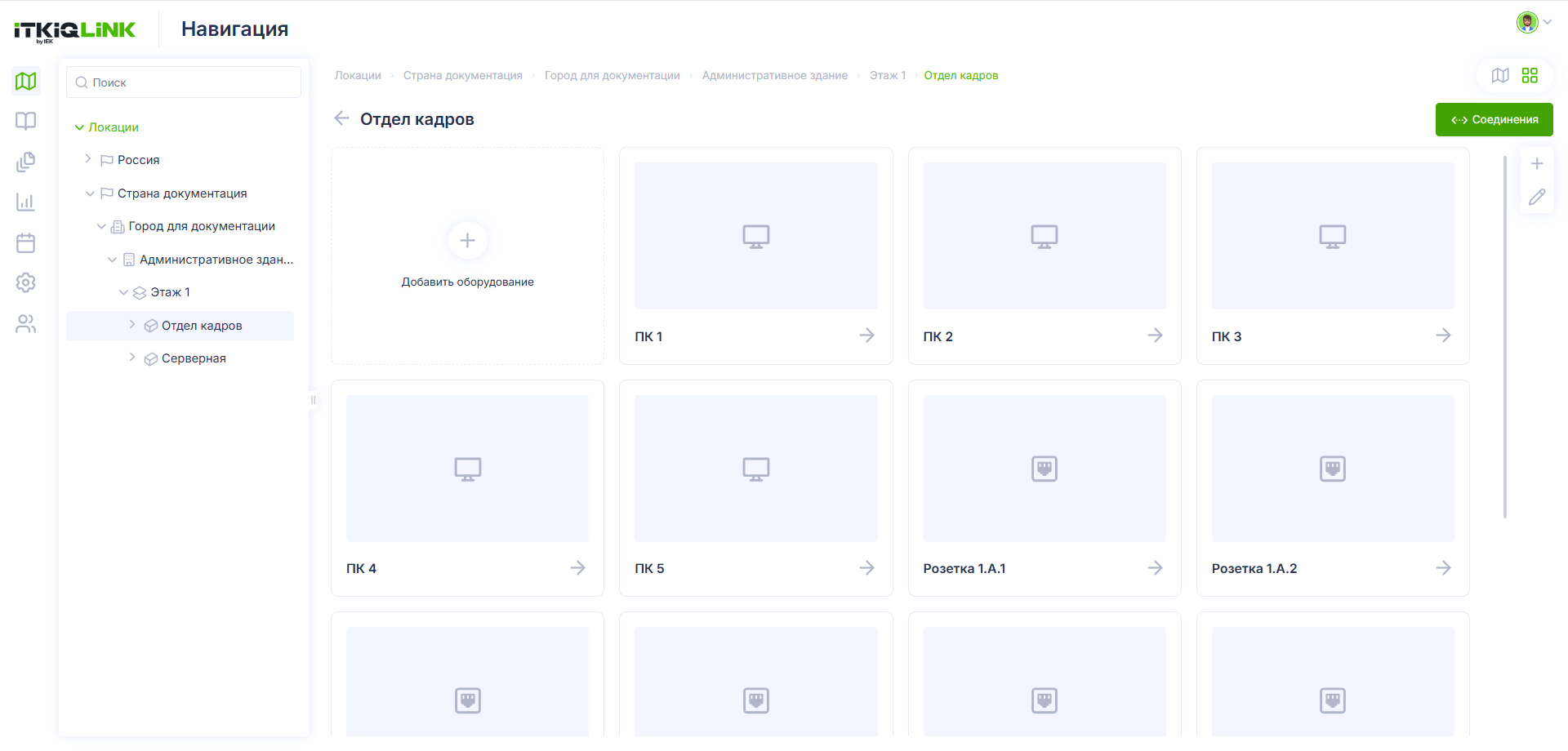
Task: Collapse the Административное здание chevron
Action: [x=112, y=260]
